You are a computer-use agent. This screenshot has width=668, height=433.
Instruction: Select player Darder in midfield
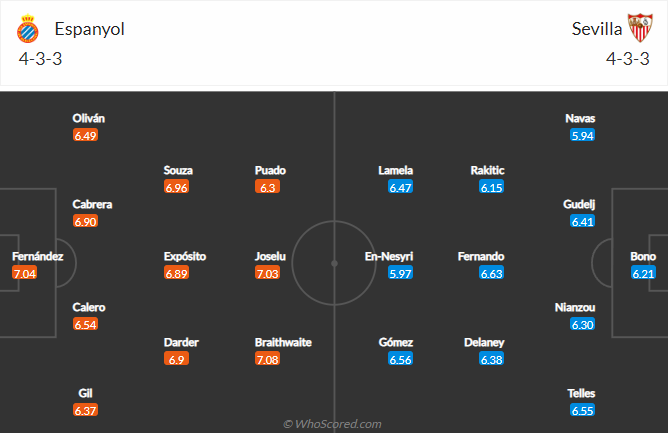(x=181, y=342)
